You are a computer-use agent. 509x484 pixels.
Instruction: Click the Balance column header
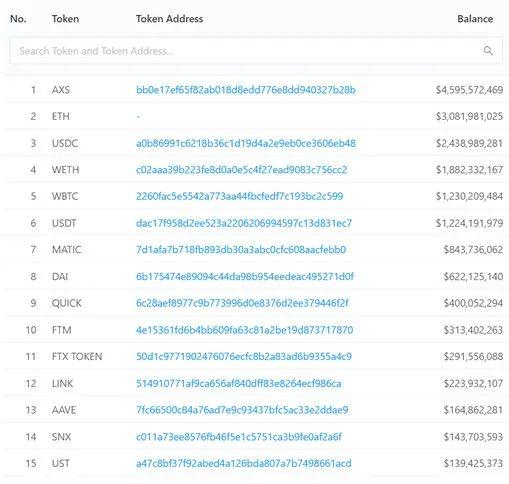click(475, 19)
